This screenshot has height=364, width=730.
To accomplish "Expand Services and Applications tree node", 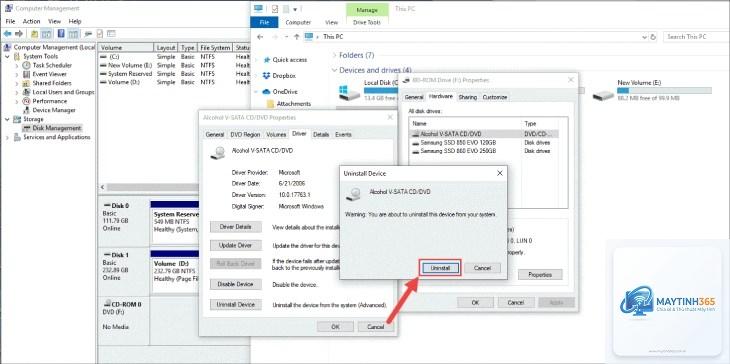I will tap(7, 137).
